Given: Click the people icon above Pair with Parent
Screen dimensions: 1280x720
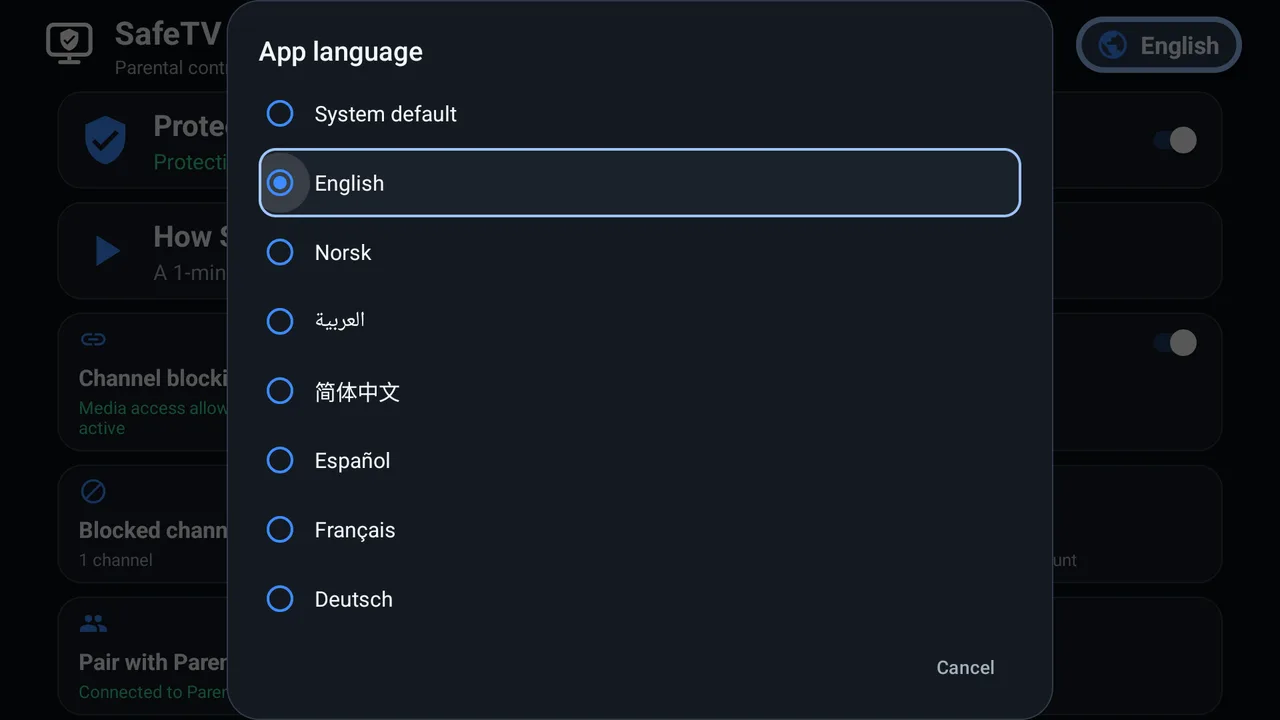Looking at the screenshot, I should tap(93, 624).
